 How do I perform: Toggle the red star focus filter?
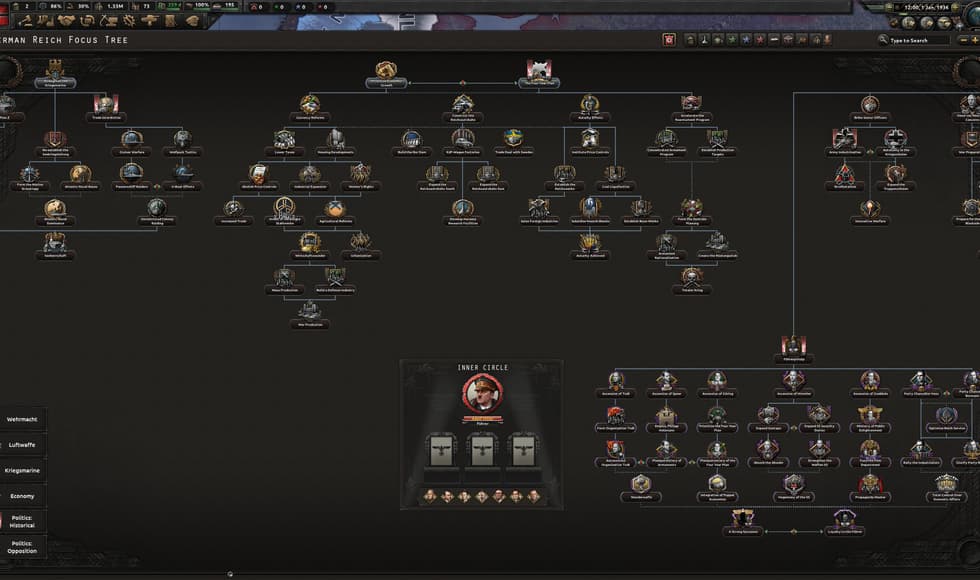(760, 39)
